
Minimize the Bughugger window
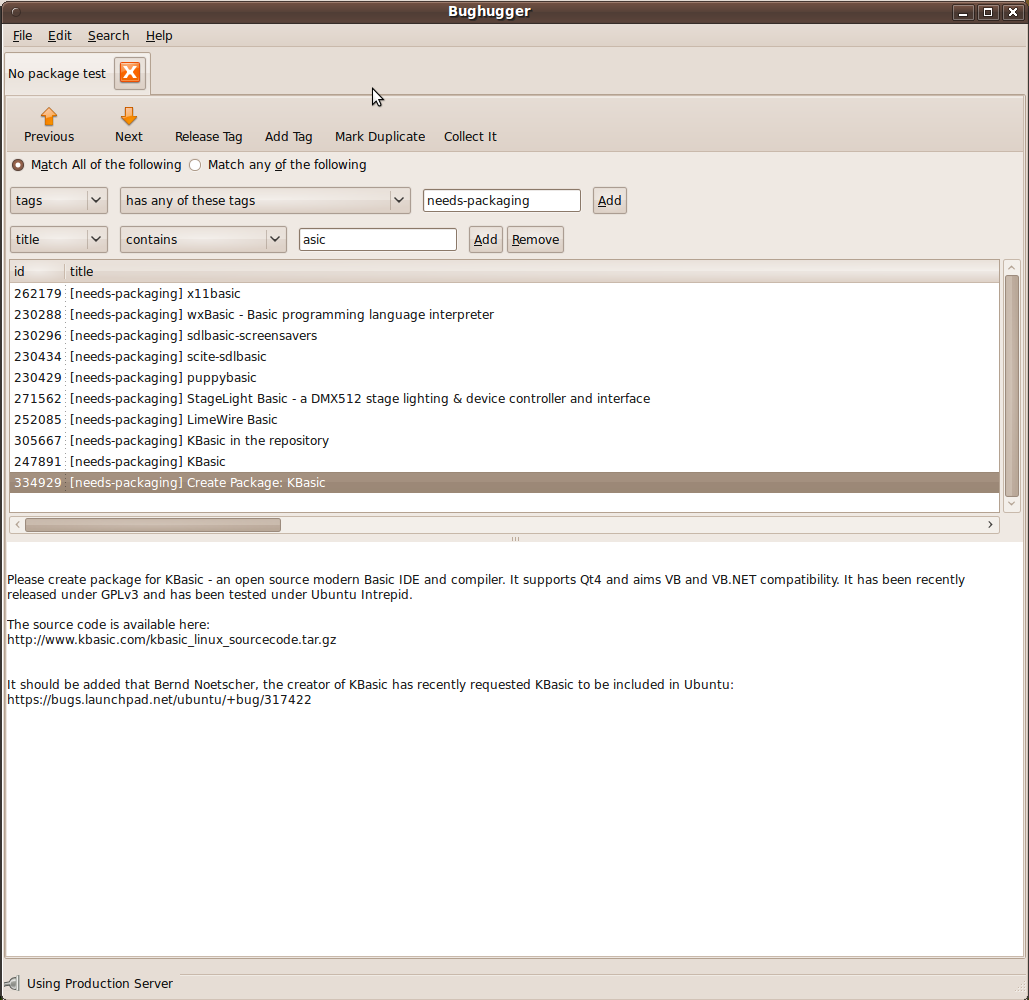pos(963,12)
